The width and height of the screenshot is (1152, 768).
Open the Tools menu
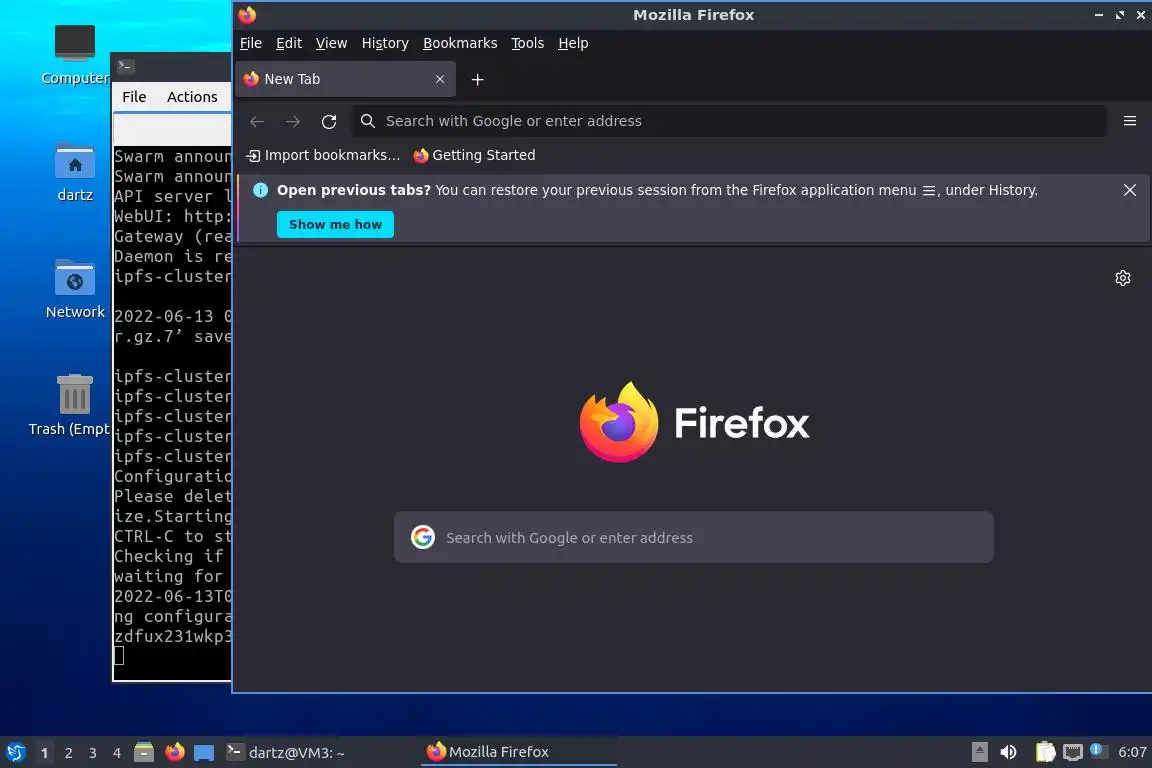(x=528, y=43)
